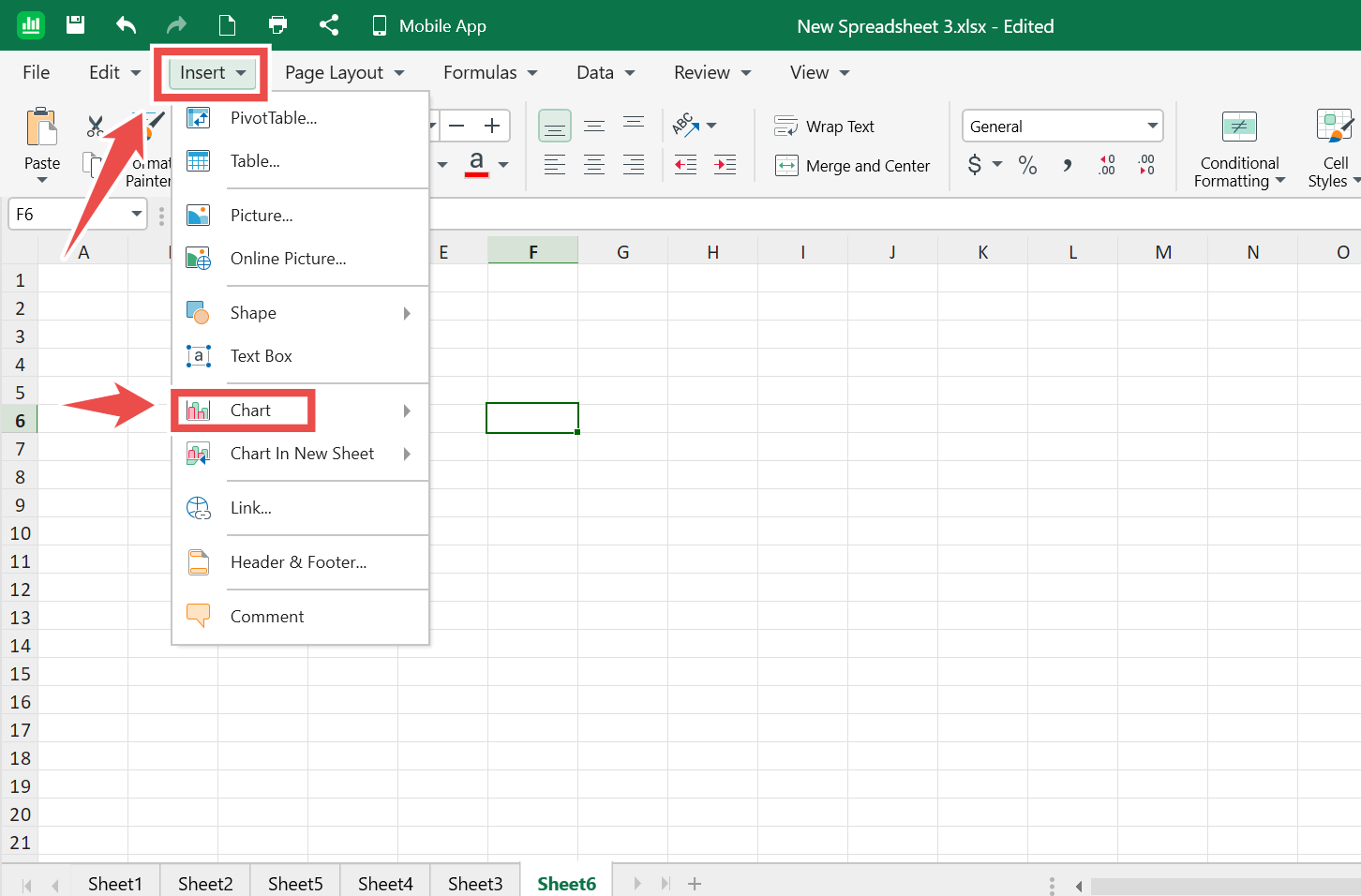1361x896 pixels.
Task: Insert Picture... from menu
Action: [x=301, y=215]
